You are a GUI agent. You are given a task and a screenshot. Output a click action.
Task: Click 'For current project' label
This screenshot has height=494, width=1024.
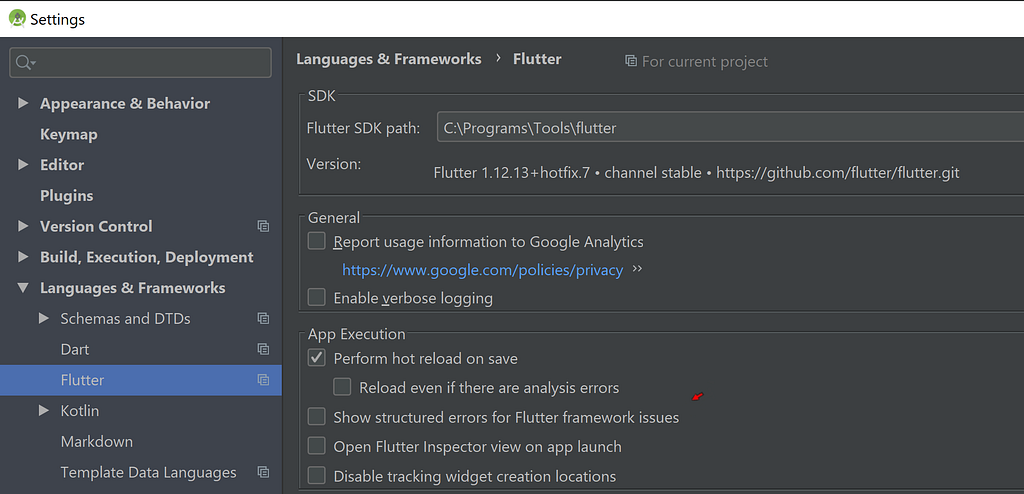tap(705, 61)
